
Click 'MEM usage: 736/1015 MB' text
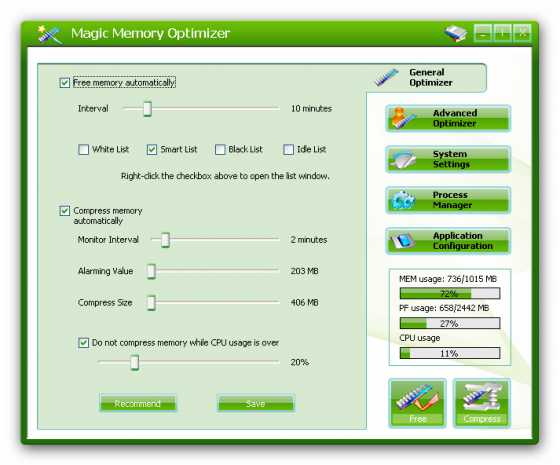coord(448,279)
